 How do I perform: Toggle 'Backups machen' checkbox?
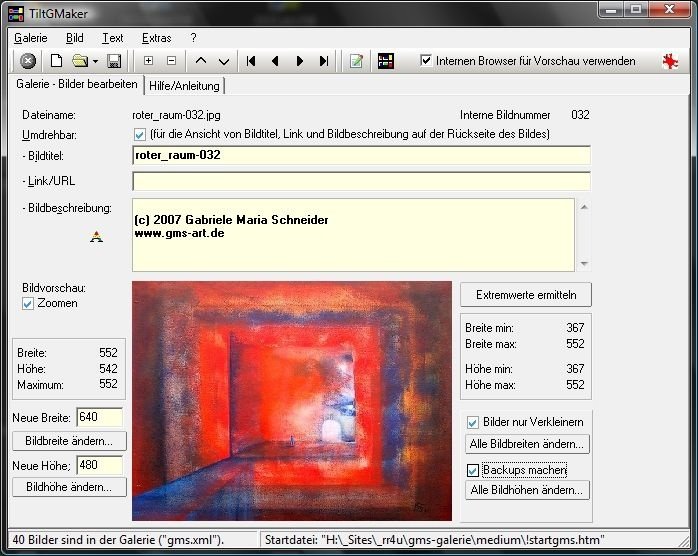[473, 471]
